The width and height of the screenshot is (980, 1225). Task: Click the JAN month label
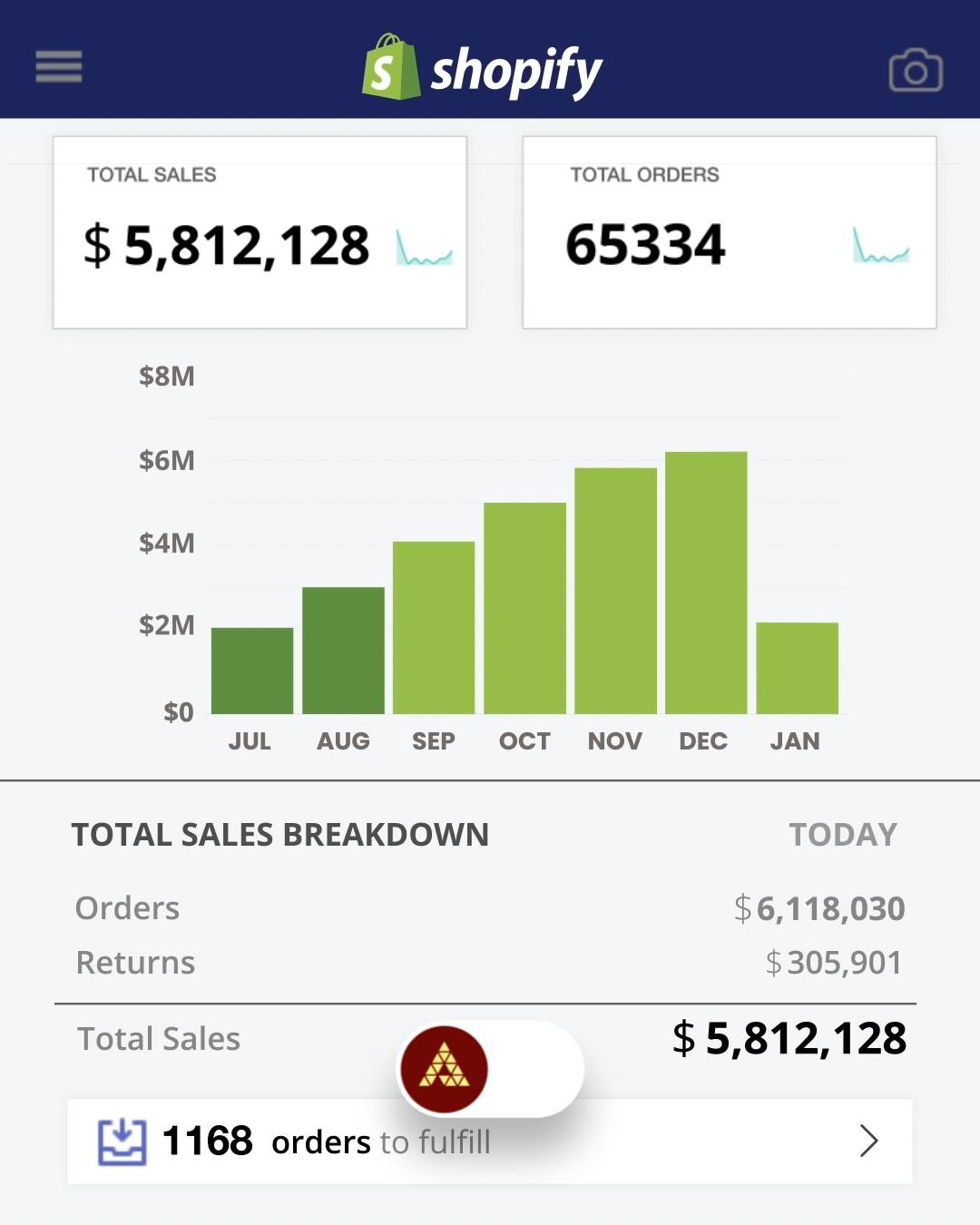click(795, 741)
